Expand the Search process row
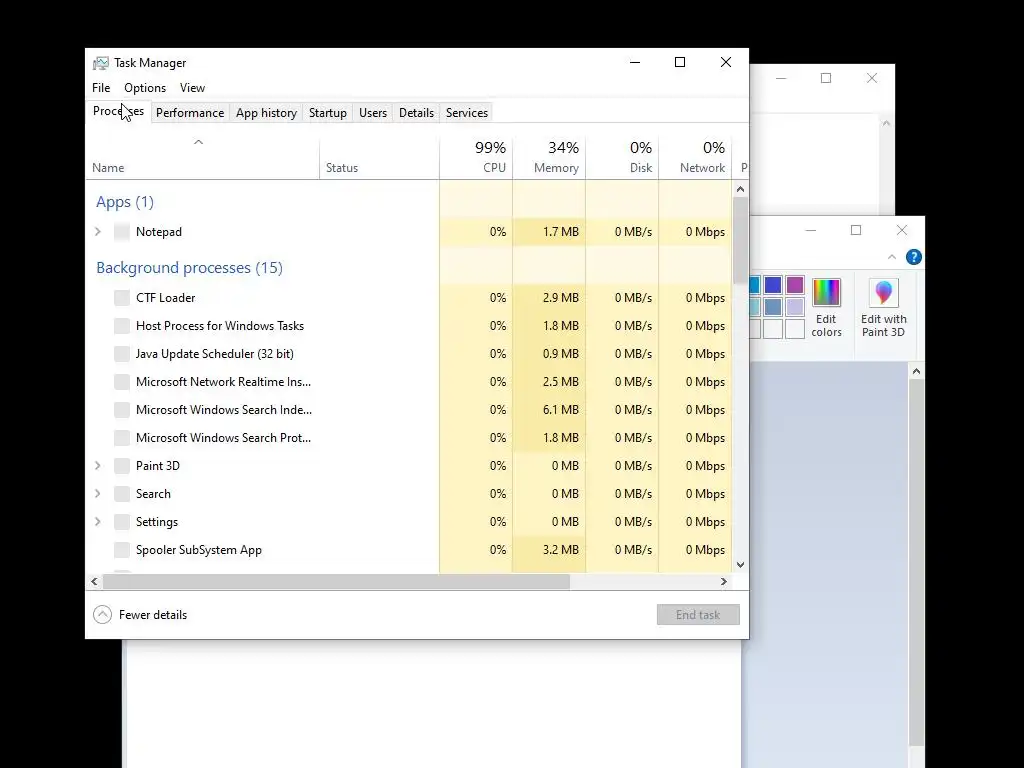 98,494
